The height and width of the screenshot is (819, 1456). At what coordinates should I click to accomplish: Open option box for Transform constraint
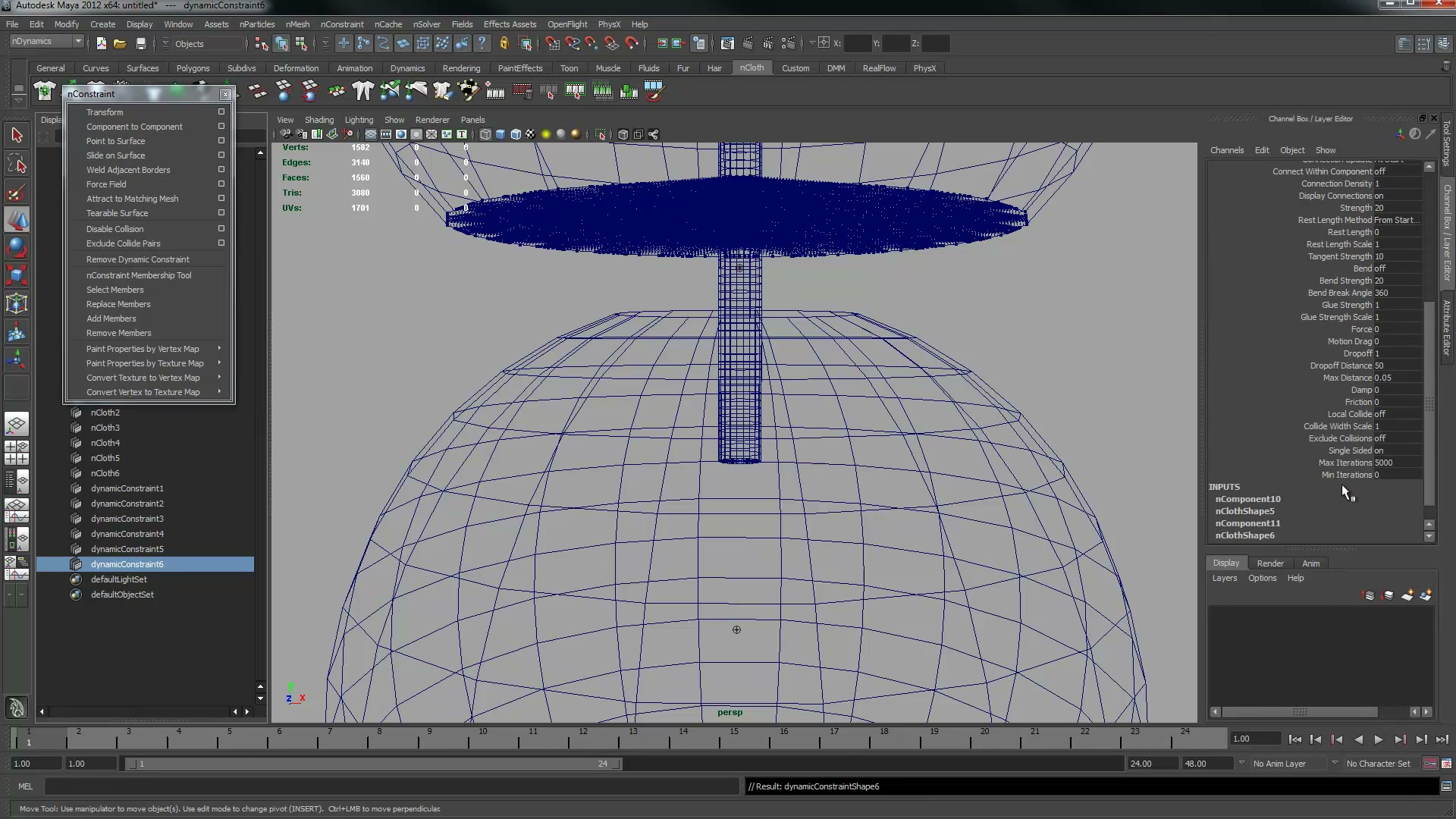coord(221,111)
